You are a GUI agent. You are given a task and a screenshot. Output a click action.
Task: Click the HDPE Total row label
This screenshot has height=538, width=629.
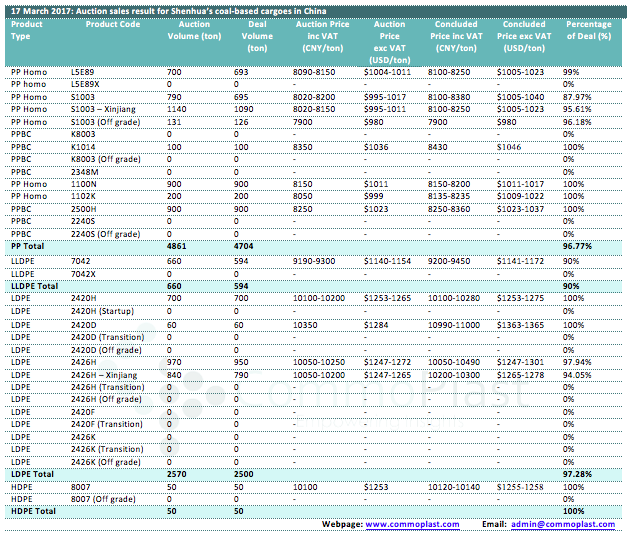(34, 510)
